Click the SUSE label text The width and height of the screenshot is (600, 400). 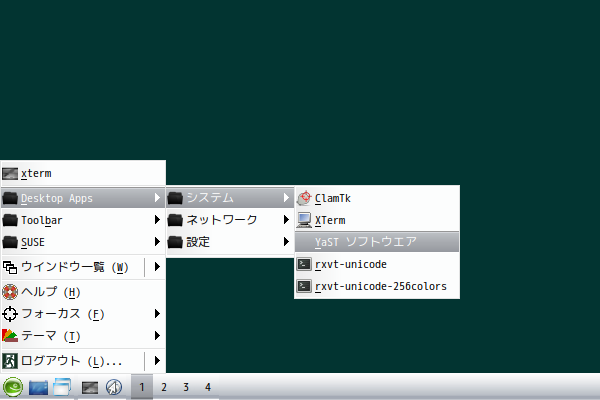[33, 242]
